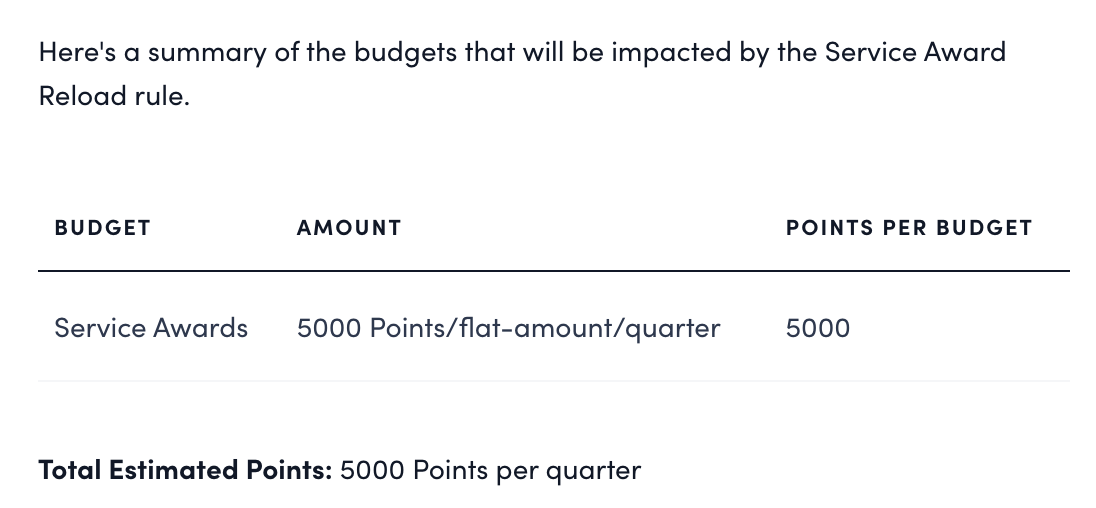Click the Service Awards budget name cell

(151, 328)
